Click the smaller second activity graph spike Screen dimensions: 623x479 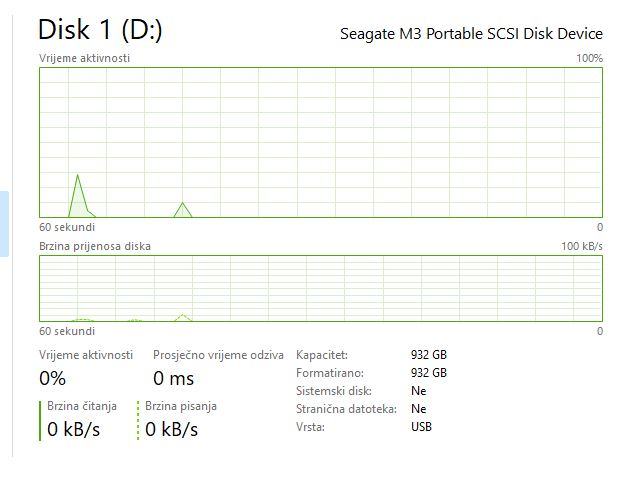click(x=182, y=207)
